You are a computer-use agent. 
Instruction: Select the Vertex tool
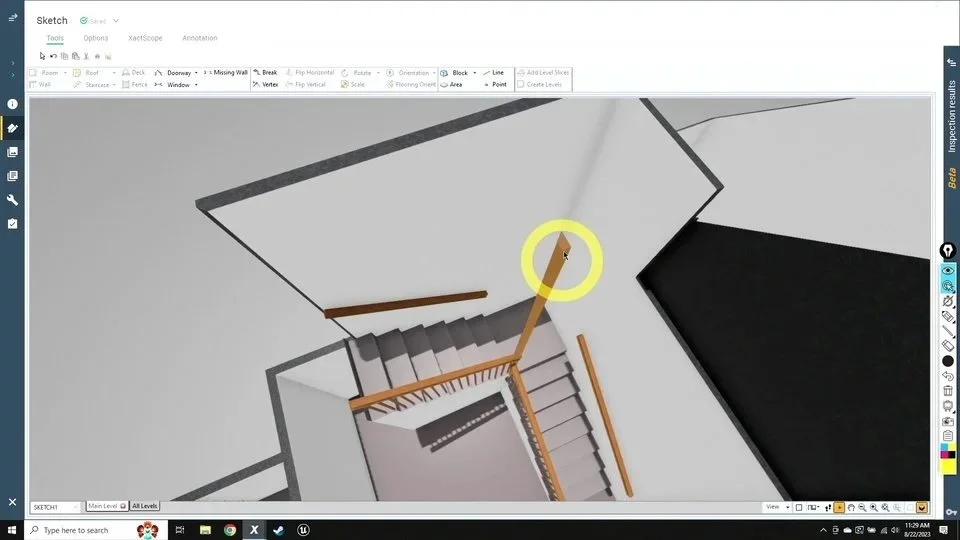tap(266, 84)
